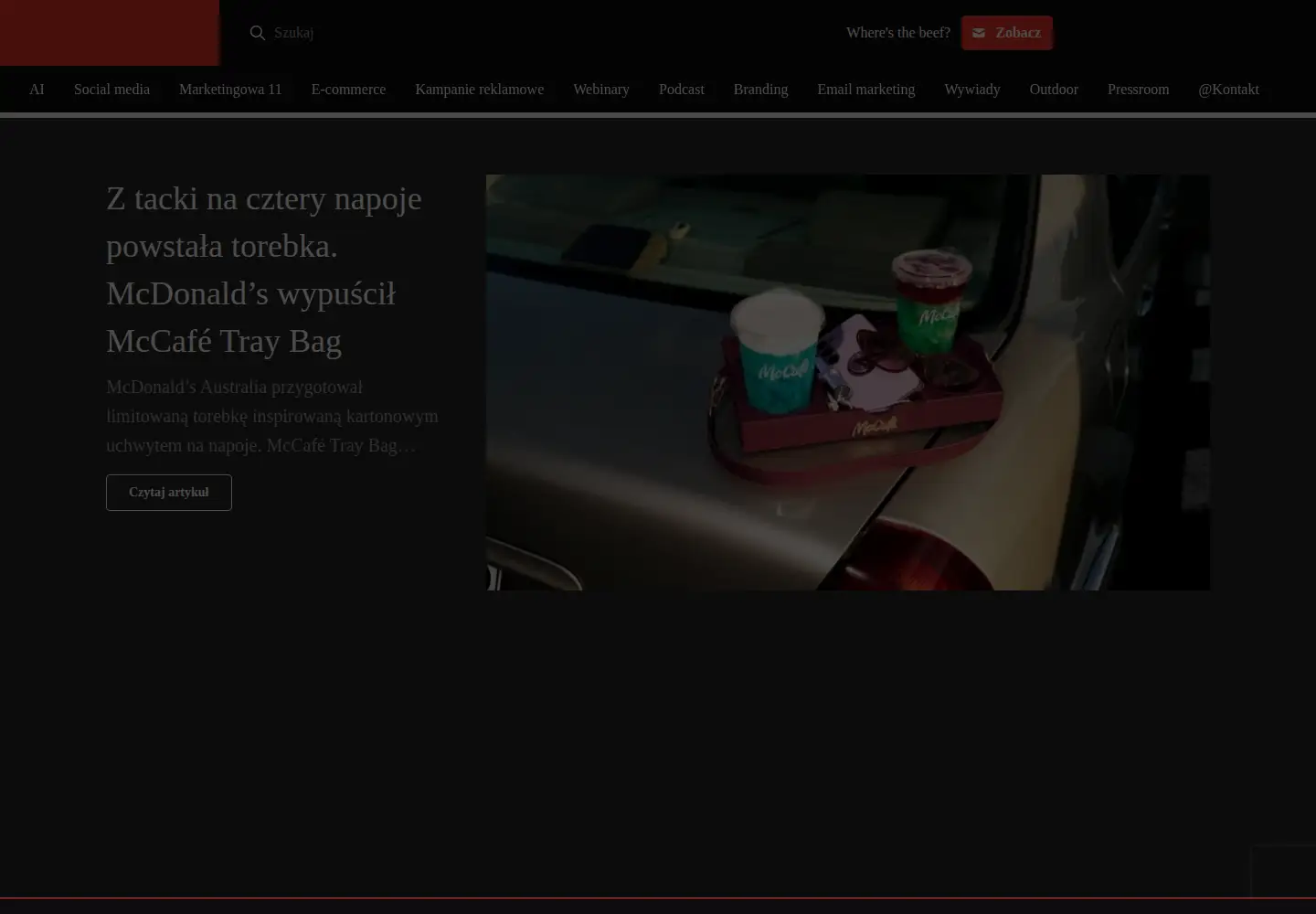Open Marketingowa 11 section
Viewport: 1316px width, 914px height.
[x=230, y=90]
